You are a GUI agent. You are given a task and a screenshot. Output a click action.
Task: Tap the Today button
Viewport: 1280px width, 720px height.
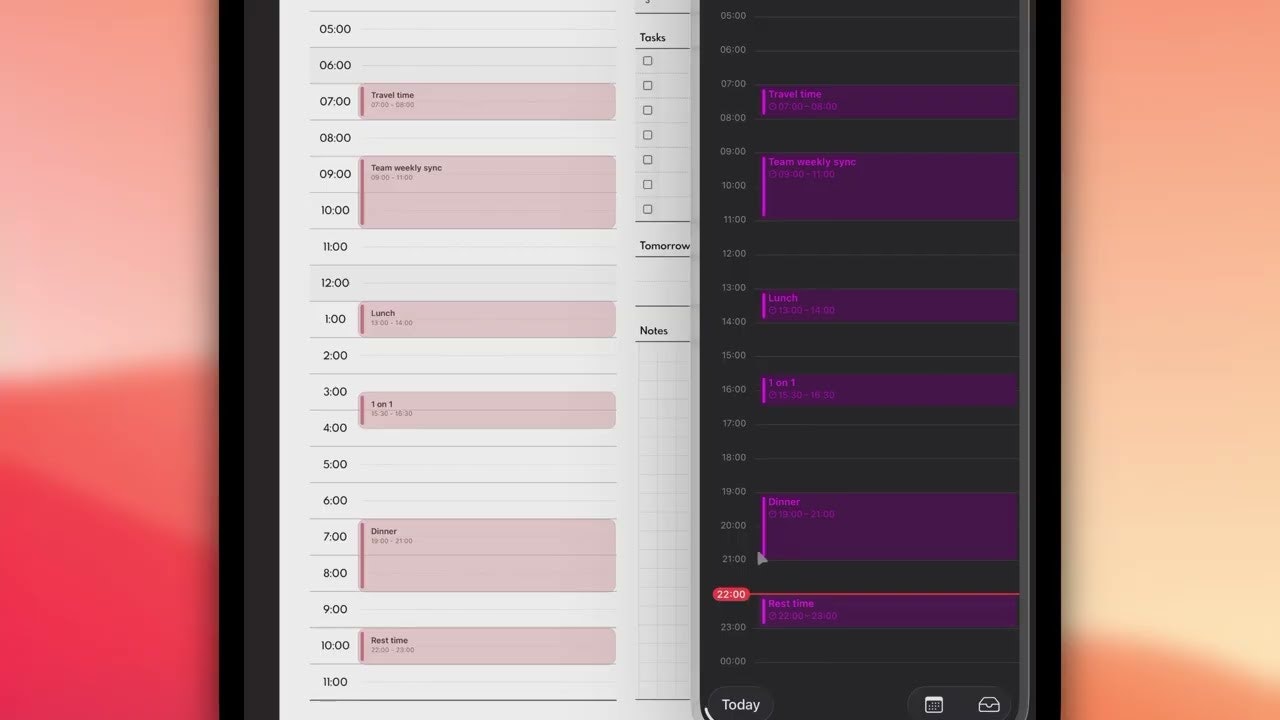point(740,704)
